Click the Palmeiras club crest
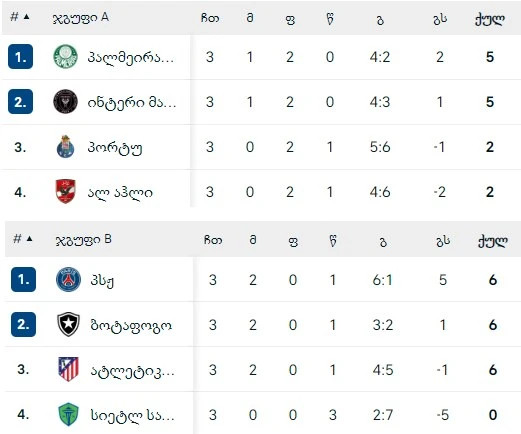The image size is (521, 434). pos(65,57)
